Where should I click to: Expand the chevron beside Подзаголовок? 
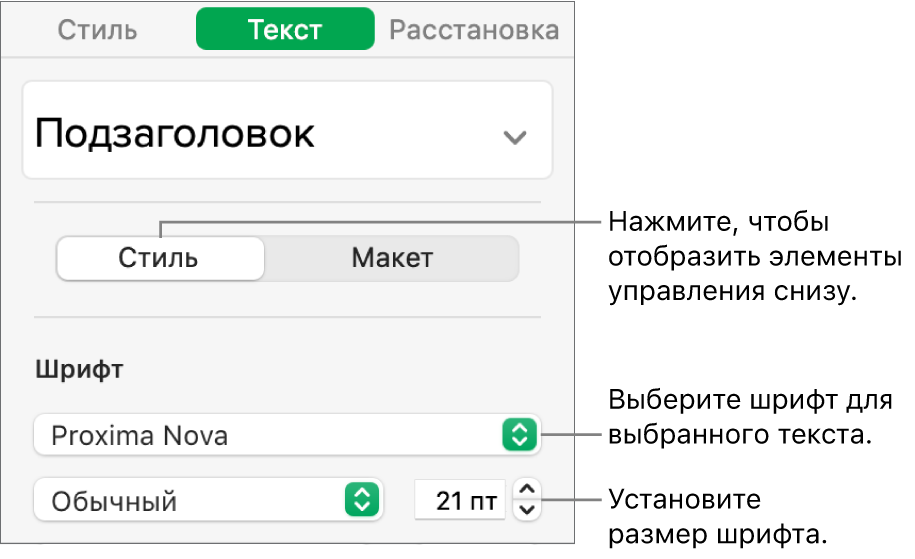coord(515,137)
